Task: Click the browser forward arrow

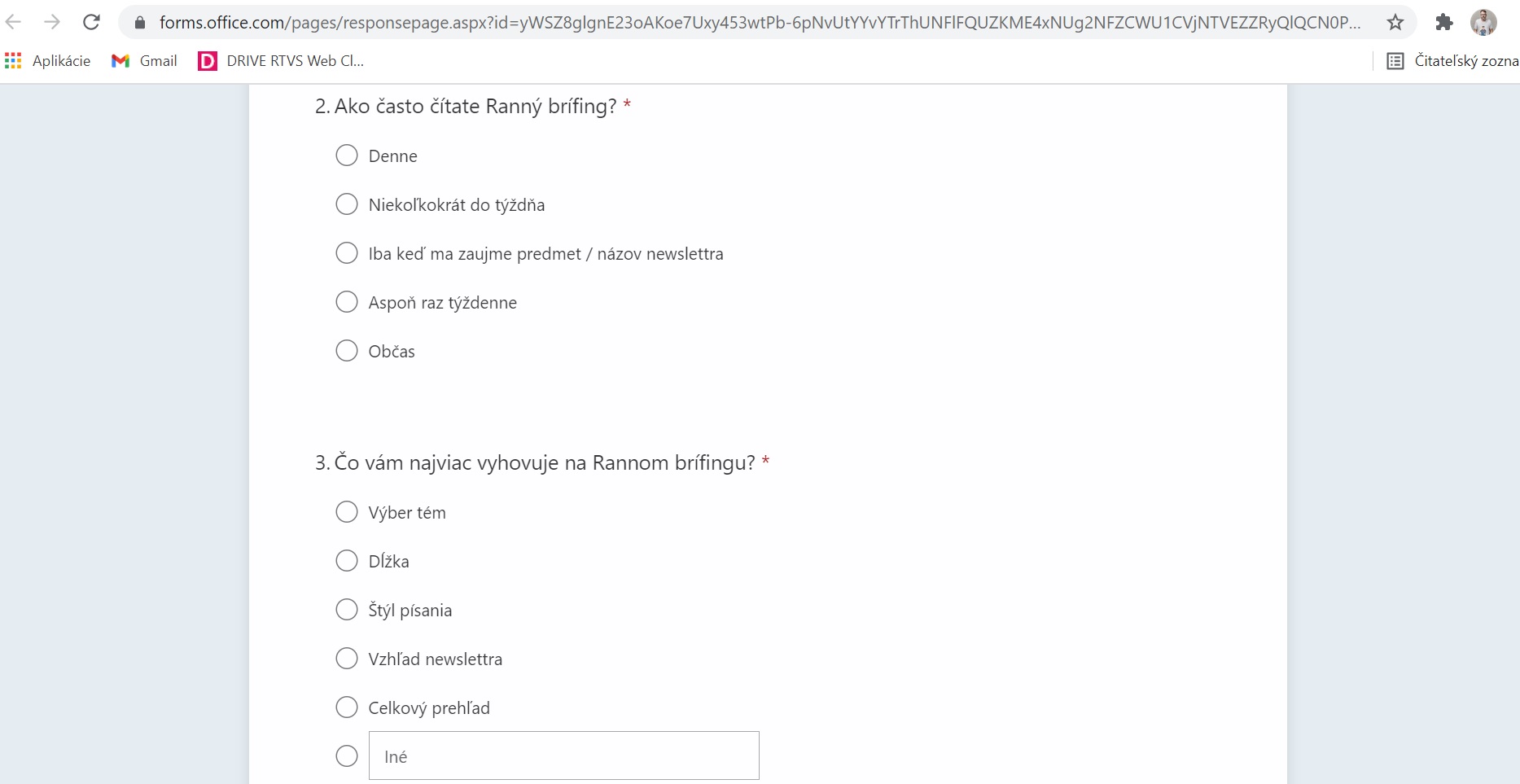Action: [52, 22]
